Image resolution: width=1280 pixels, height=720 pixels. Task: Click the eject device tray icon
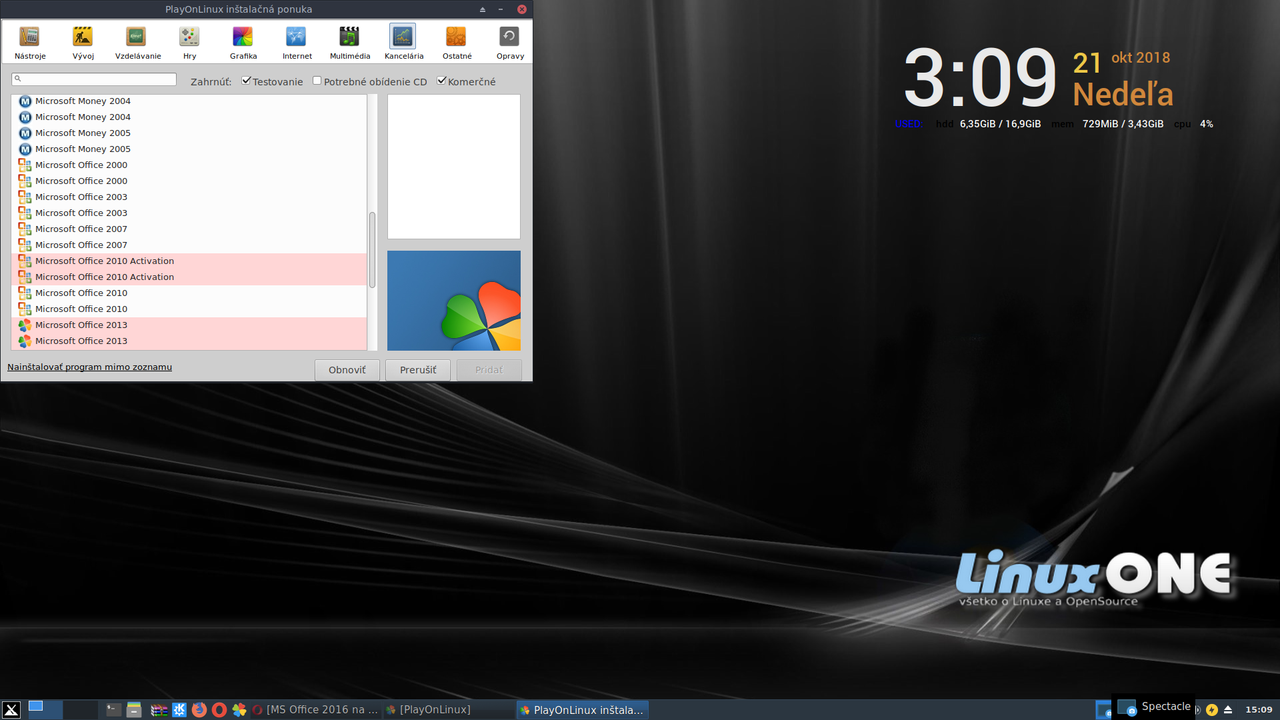click(x=1227, y=710)
